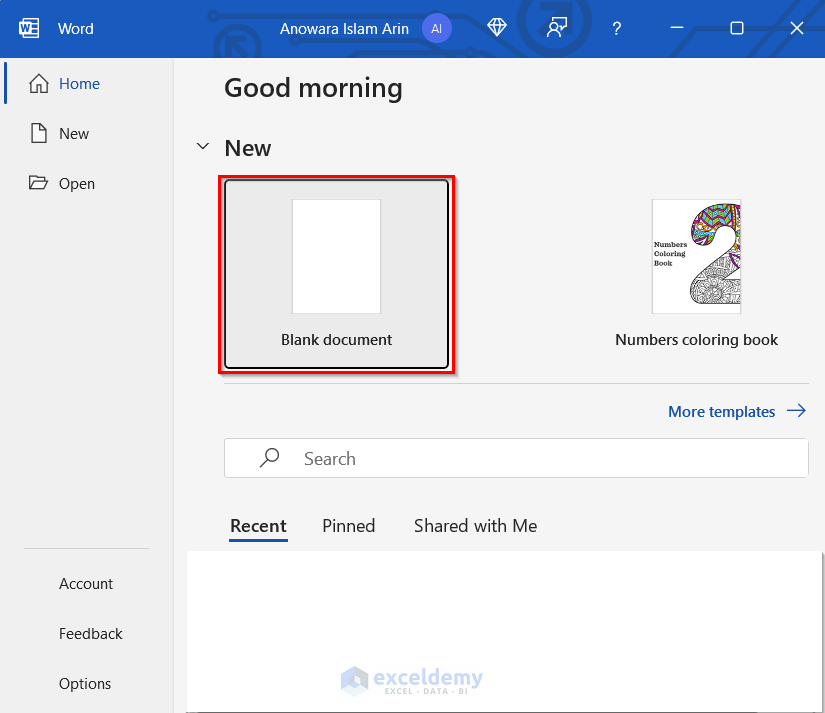This screenshot has height=713, width=825.
Task: Click the AI account avatar circle
Action: tap(437, 28)
